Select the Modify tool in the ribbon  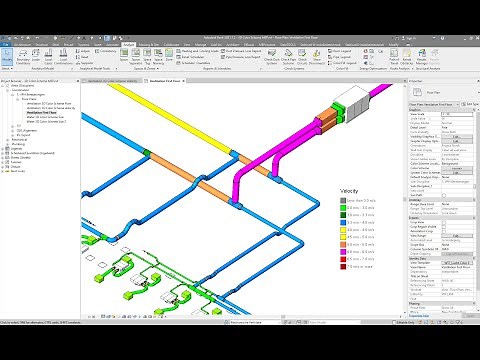click(x=7, y=57)
